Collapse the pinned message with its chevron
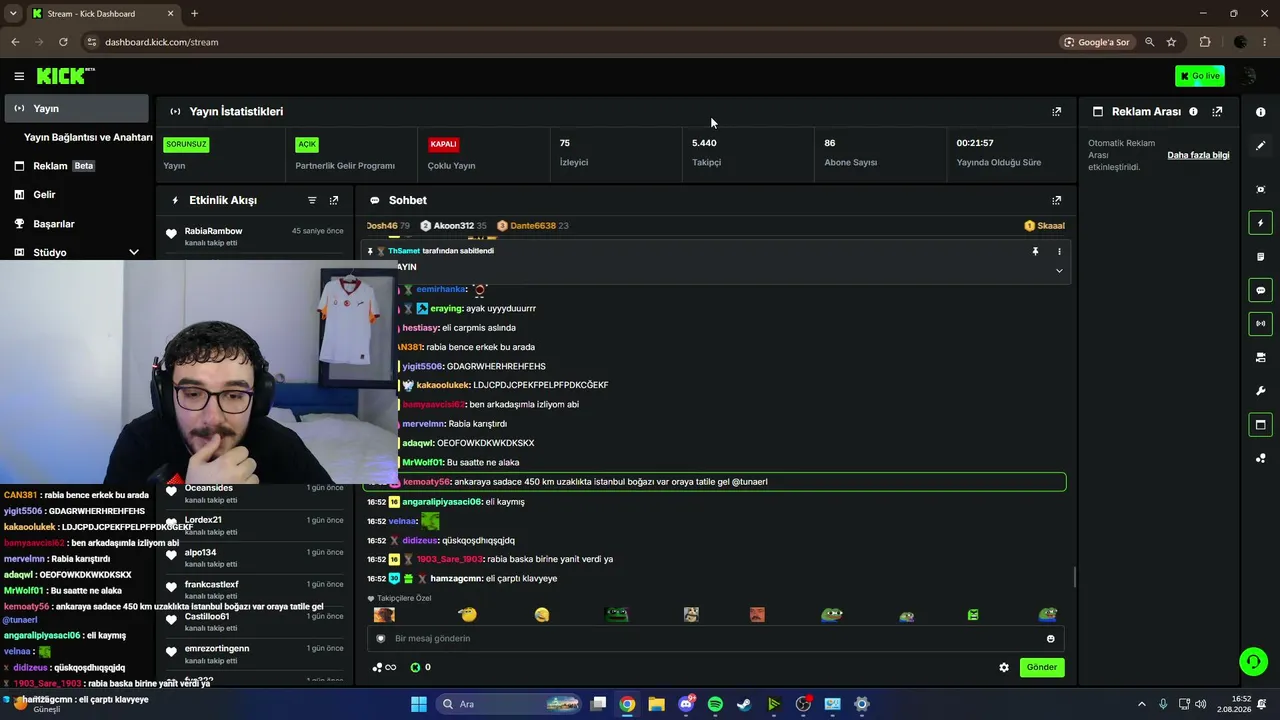 1059,271
